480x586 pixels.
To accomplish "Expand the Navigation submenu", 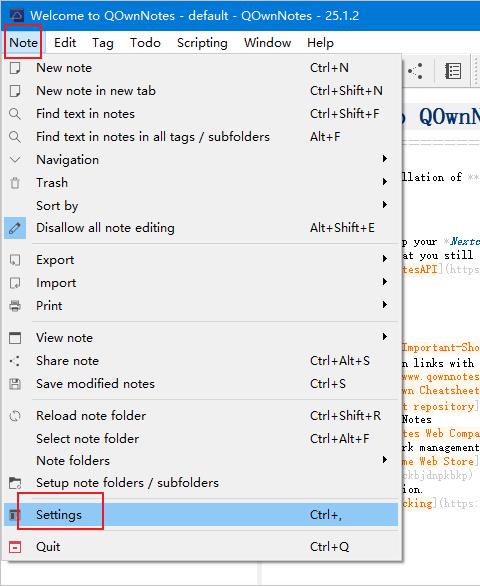I will click(x=201, y=160).
